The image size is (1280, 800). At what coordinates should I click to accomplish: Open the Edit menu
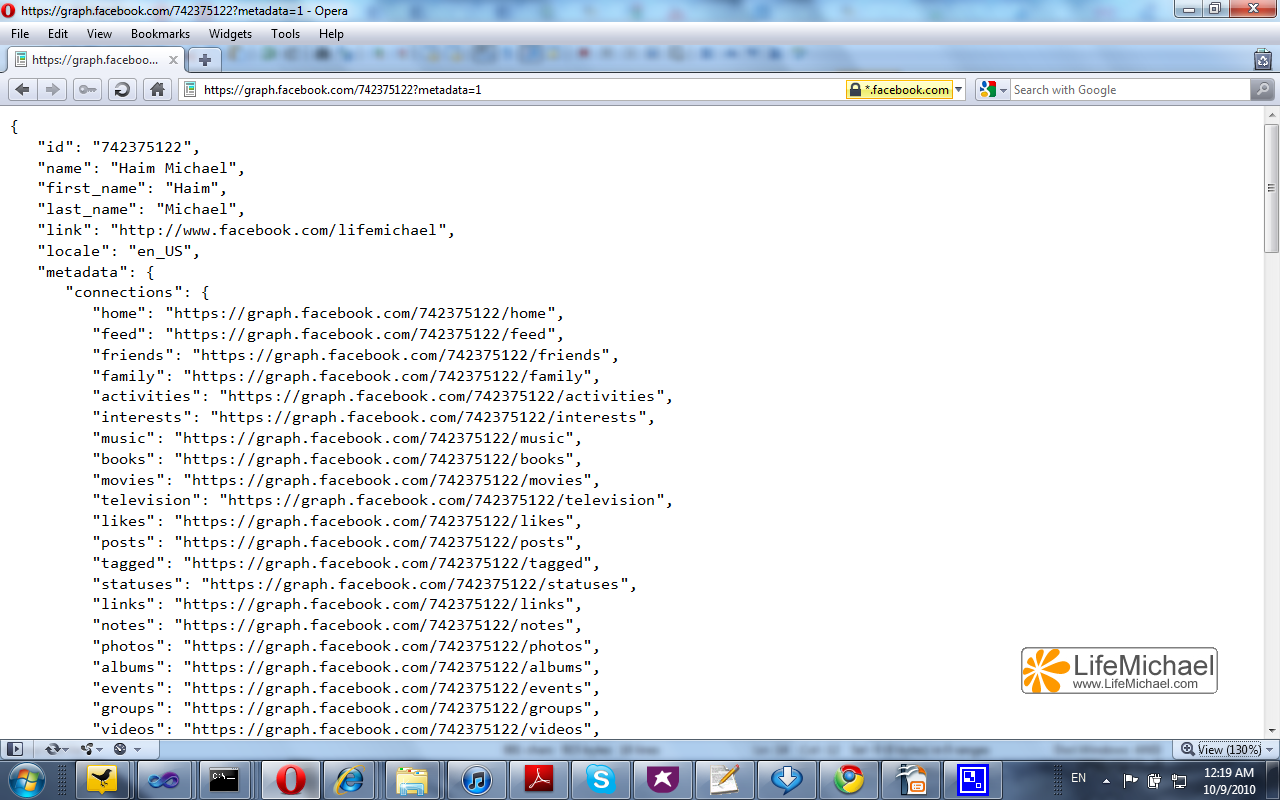(x=58, y=33)
